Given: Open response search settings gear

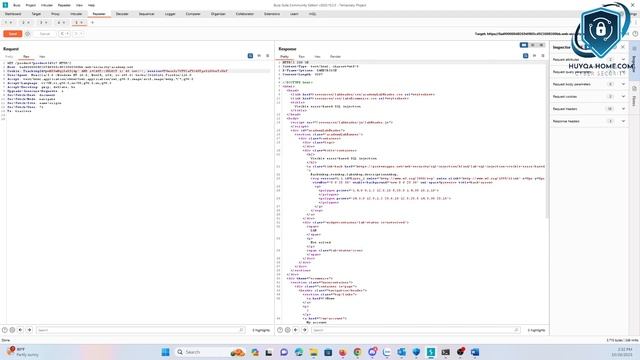Looking at the screenshot, I should 288,330.
